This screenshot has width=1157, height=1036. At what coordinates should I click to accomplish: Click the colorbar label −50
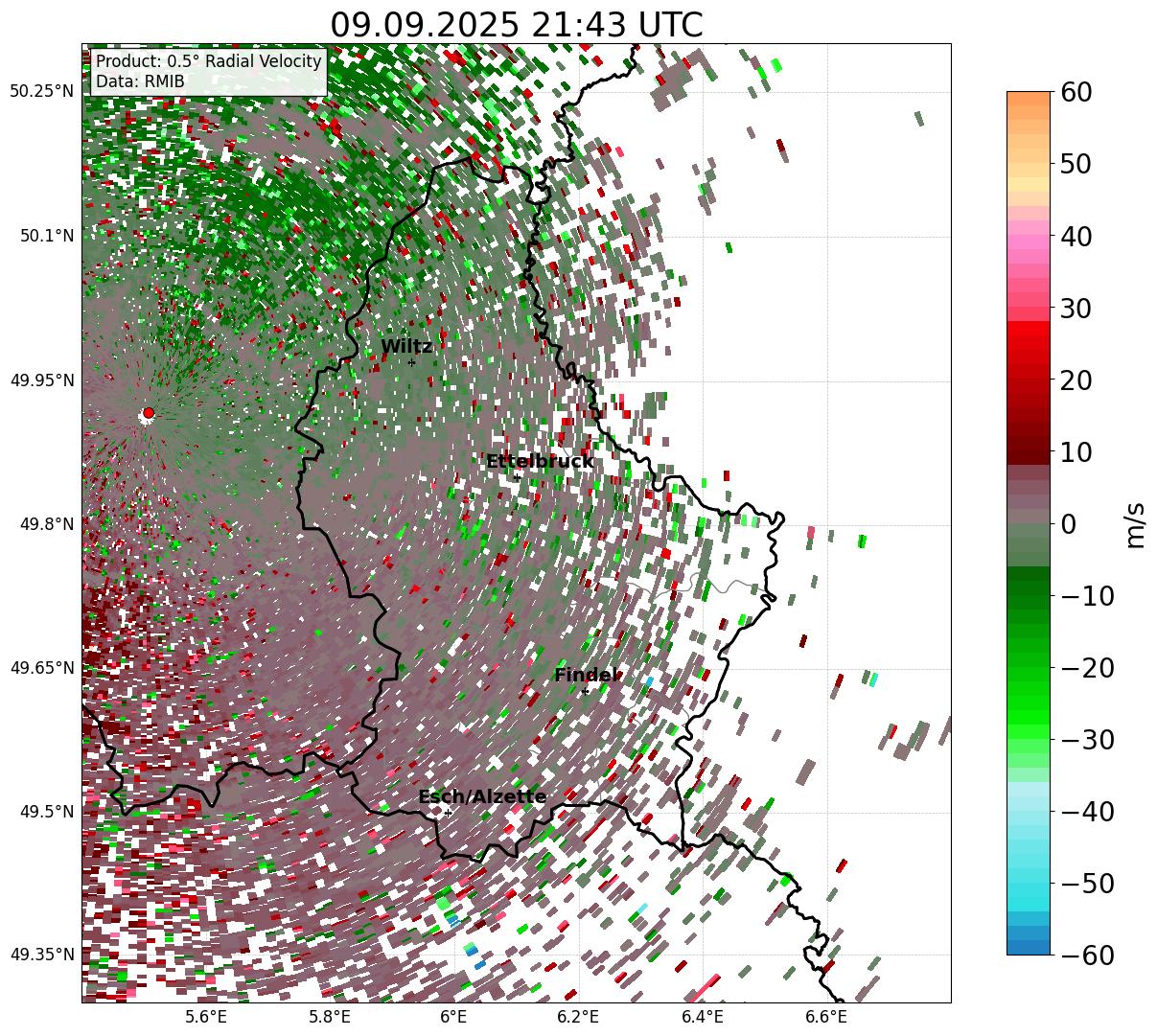[1088, 884]
